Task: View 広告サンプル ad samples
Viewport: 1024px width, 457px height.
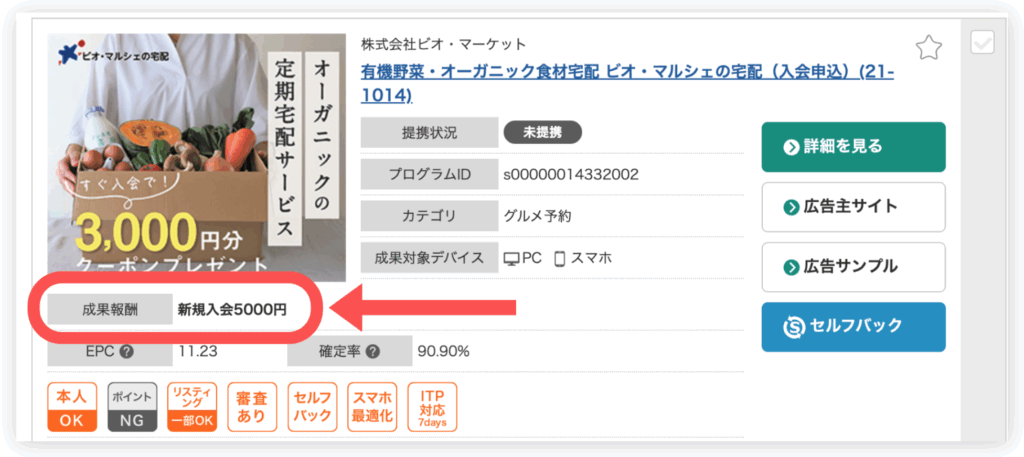Action: coord(853,267)
